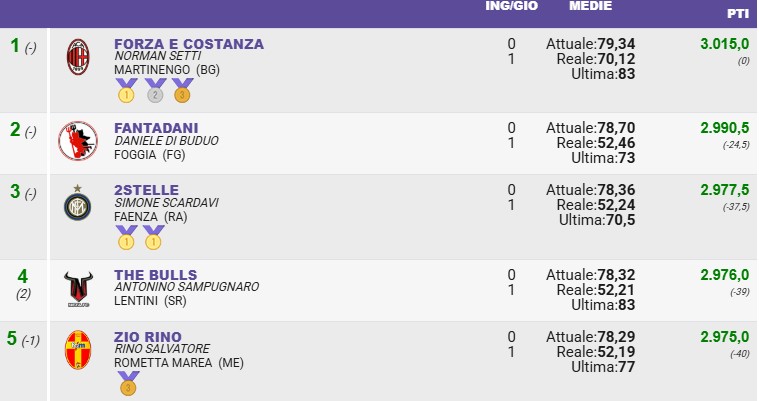This screenshot has height=401, width=759.
Task: Click the AC Milan crest icon
Action: tap(78, 57)
